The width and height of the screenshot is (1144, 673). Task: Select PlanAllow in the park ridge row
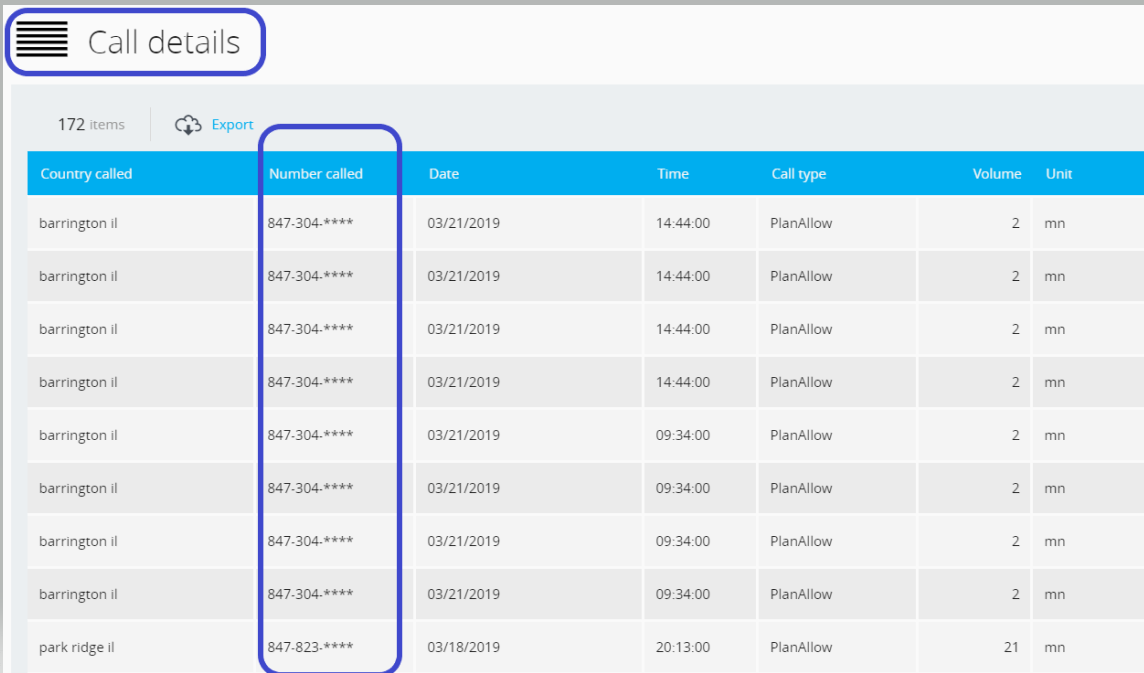click(x=801, y=647)
